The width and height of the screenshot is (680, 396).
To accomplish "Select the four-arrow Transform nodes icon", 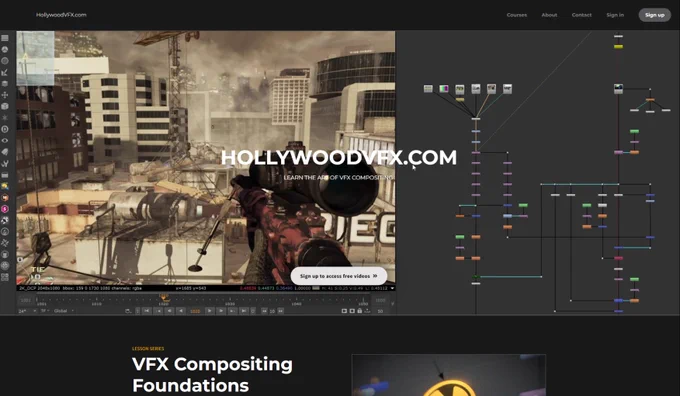I will click(5, 95).
